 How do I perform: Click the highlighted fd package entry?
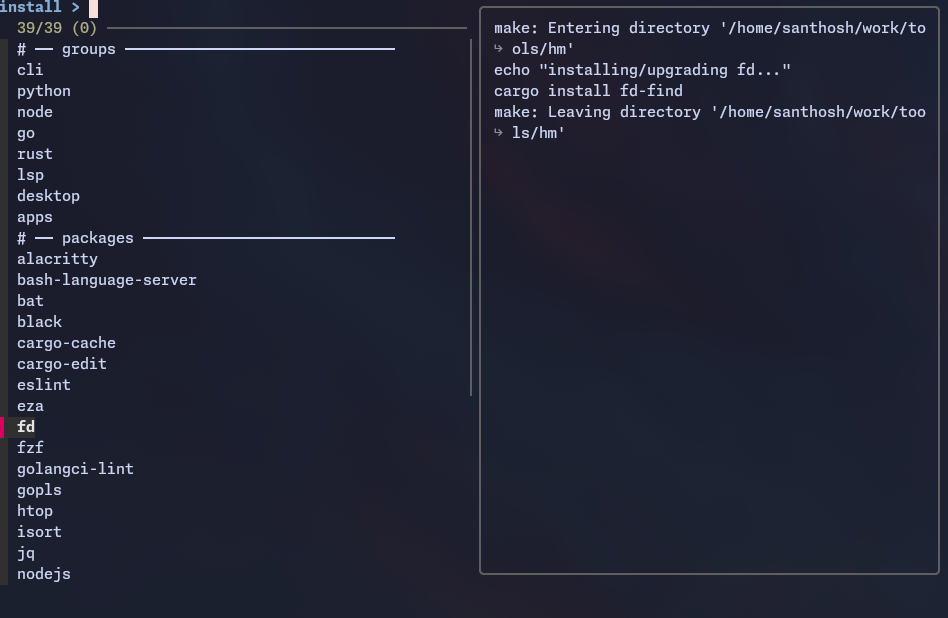pos(26,427)
